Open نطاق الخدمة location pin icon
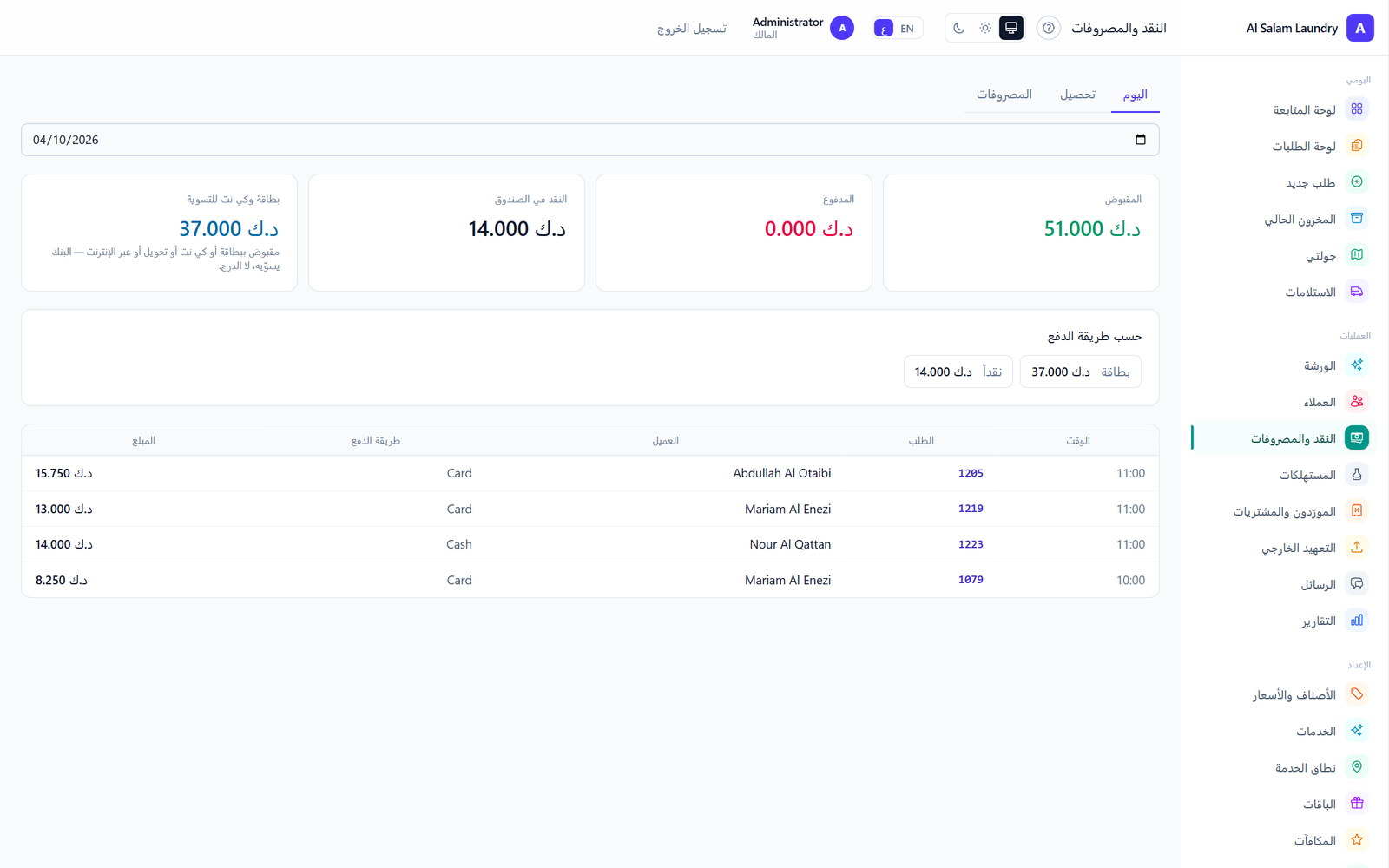The width and height of the screenshot is (1389, 868). pyautogui.click(x=1357, y=767)
